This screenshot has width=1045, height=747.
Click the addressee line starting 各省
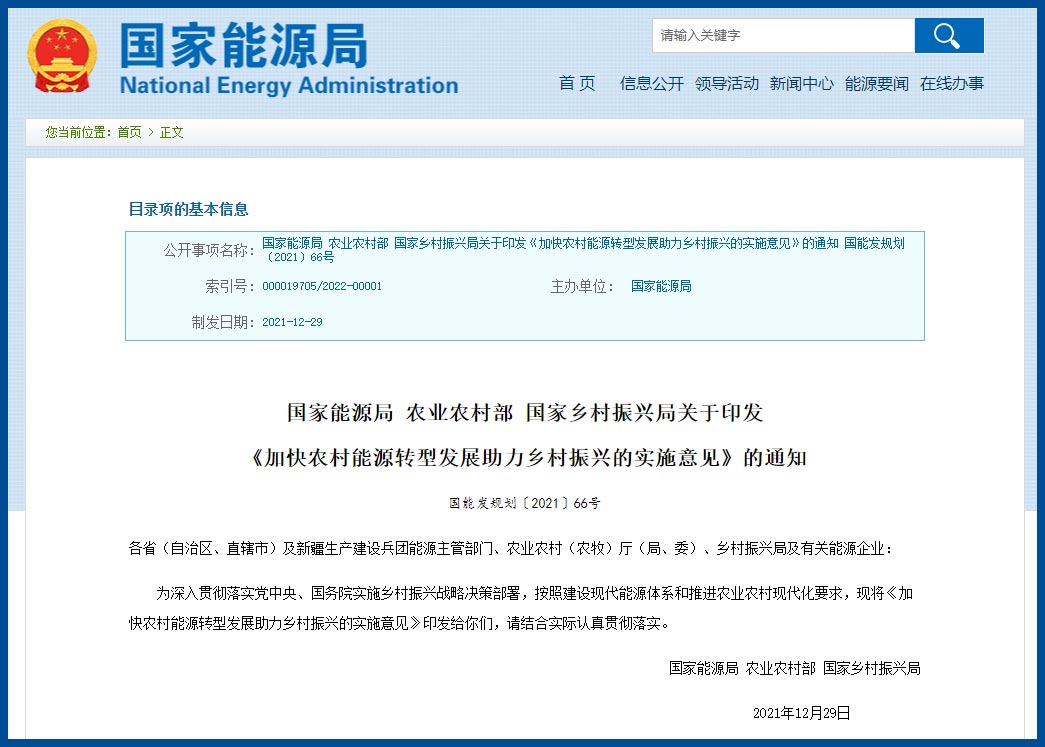[510, 548]
